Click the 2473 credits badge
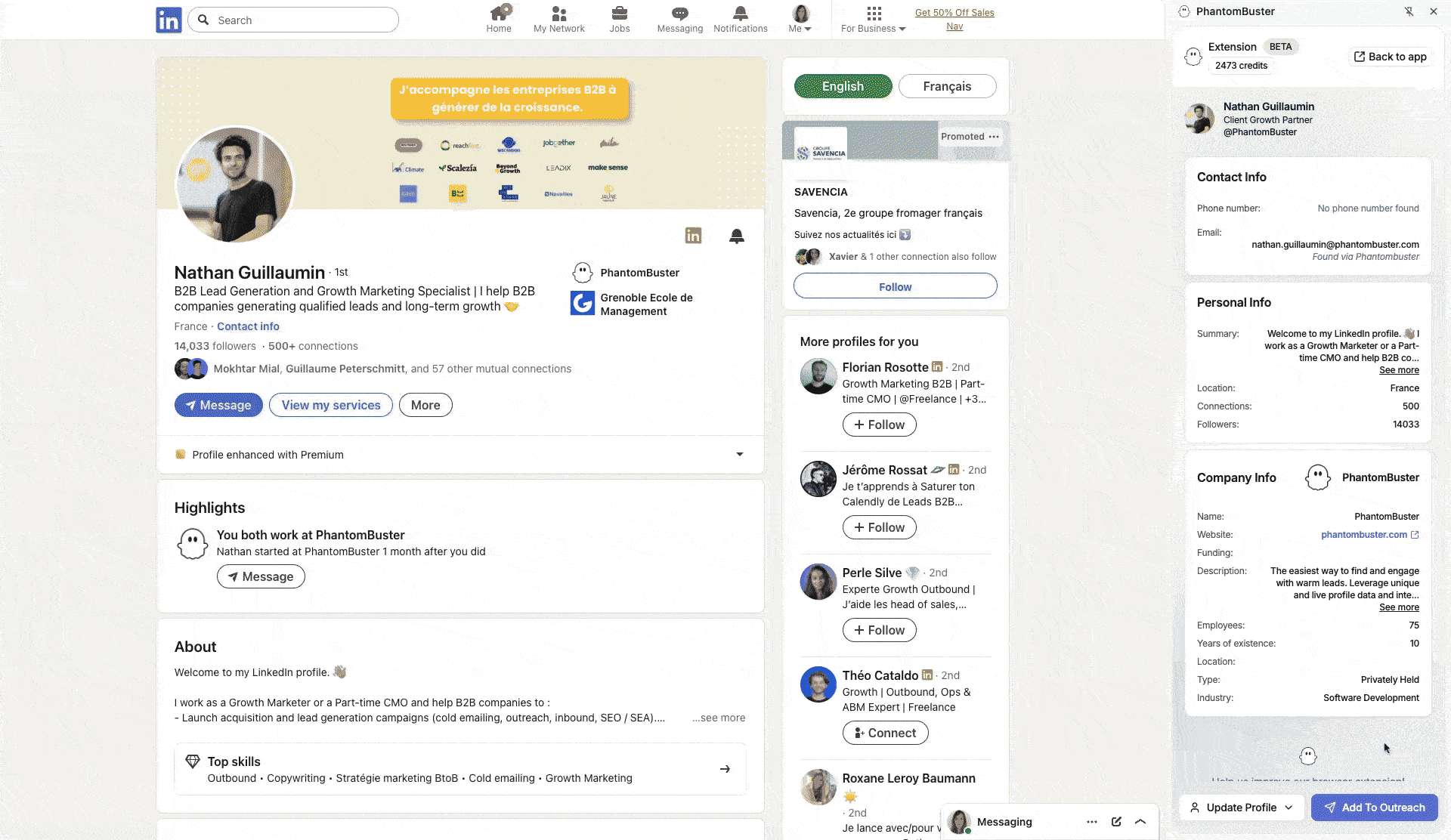Image resolution: width=1451 pixels, height=840 pixels. click(x=1241, y=66)
